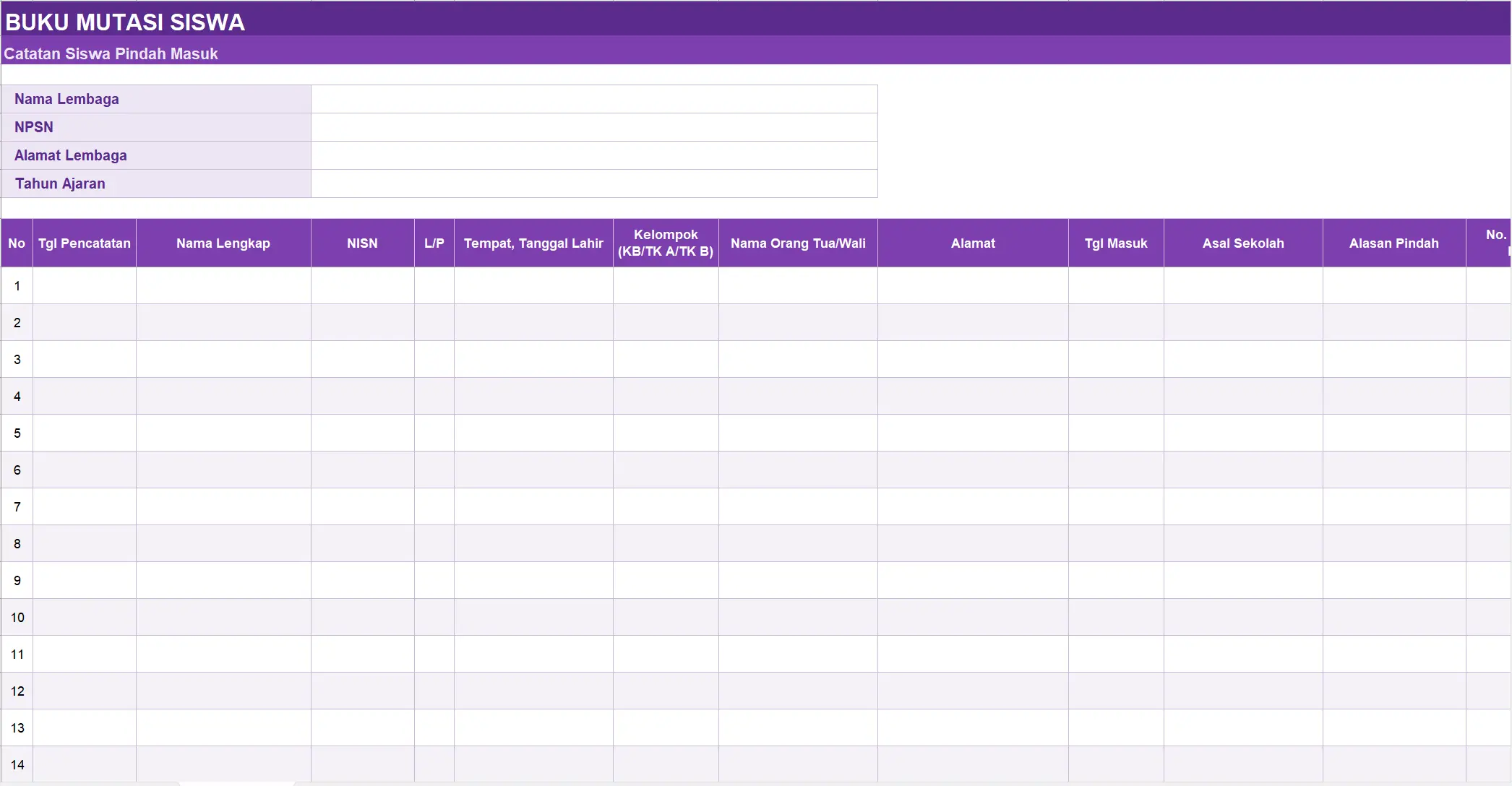Click the Tgl Masuk header cell
This screenshot has width=1512, height=786.
1116,243
